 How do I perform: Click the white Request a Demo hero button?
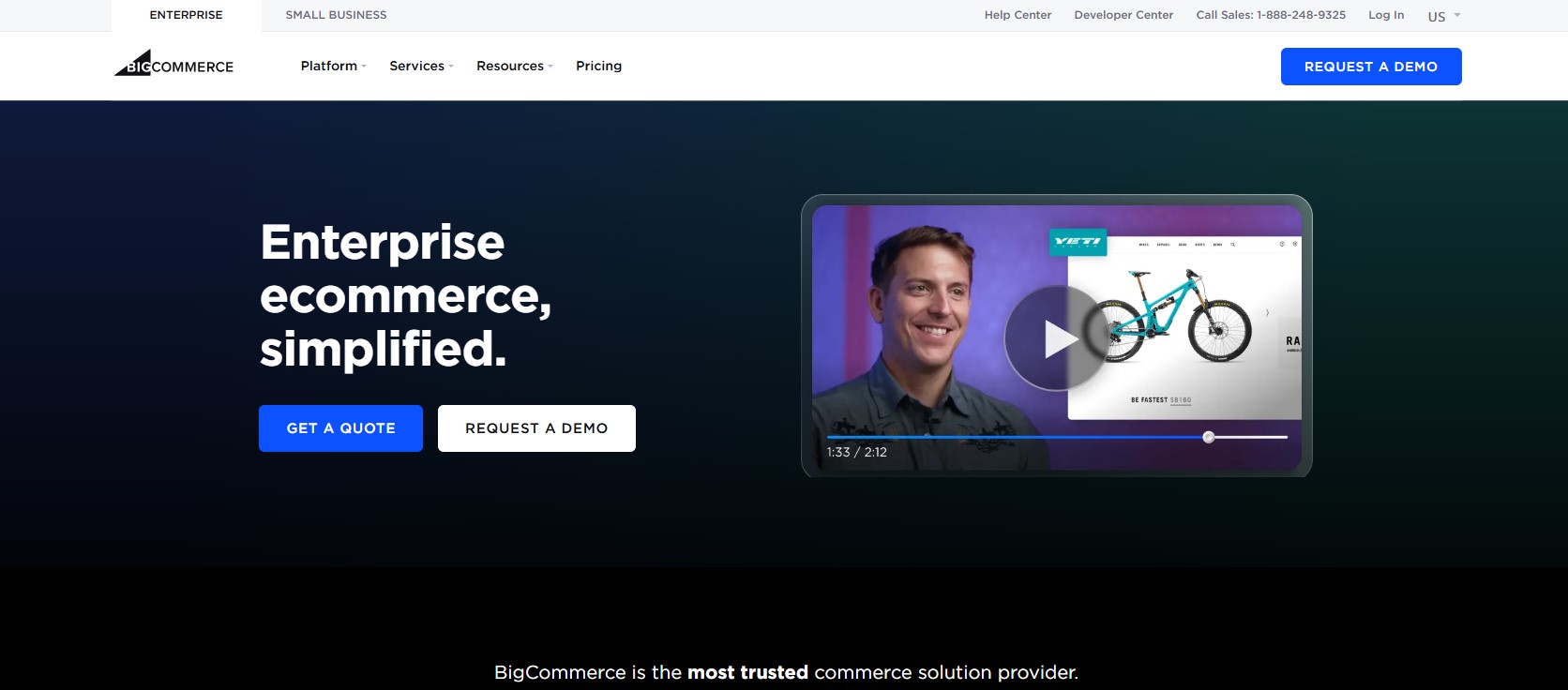click(x=536, y=428)
